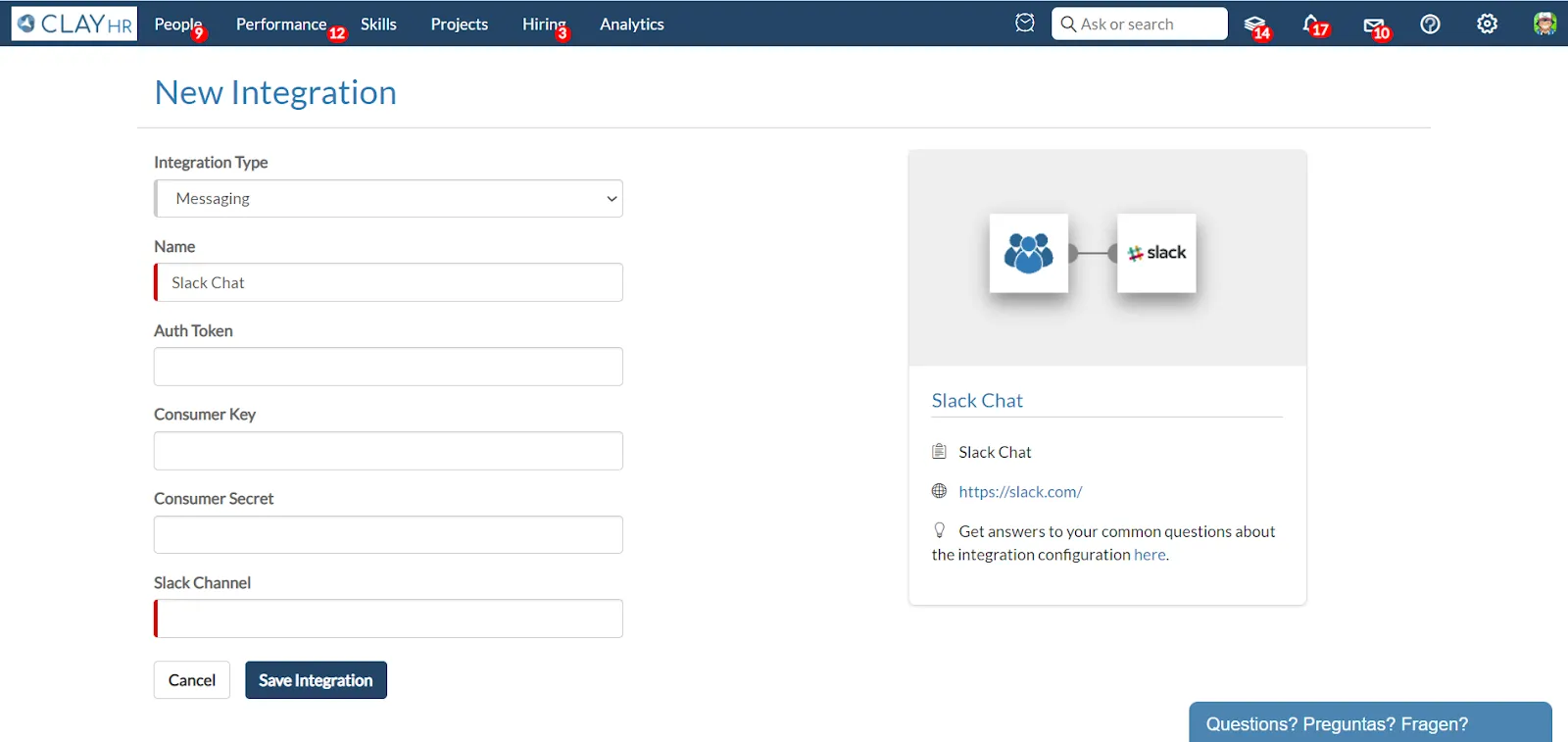1568x742 pixels.
Task: Open the ClayHR home logo
Action: (x=74, y=24)
